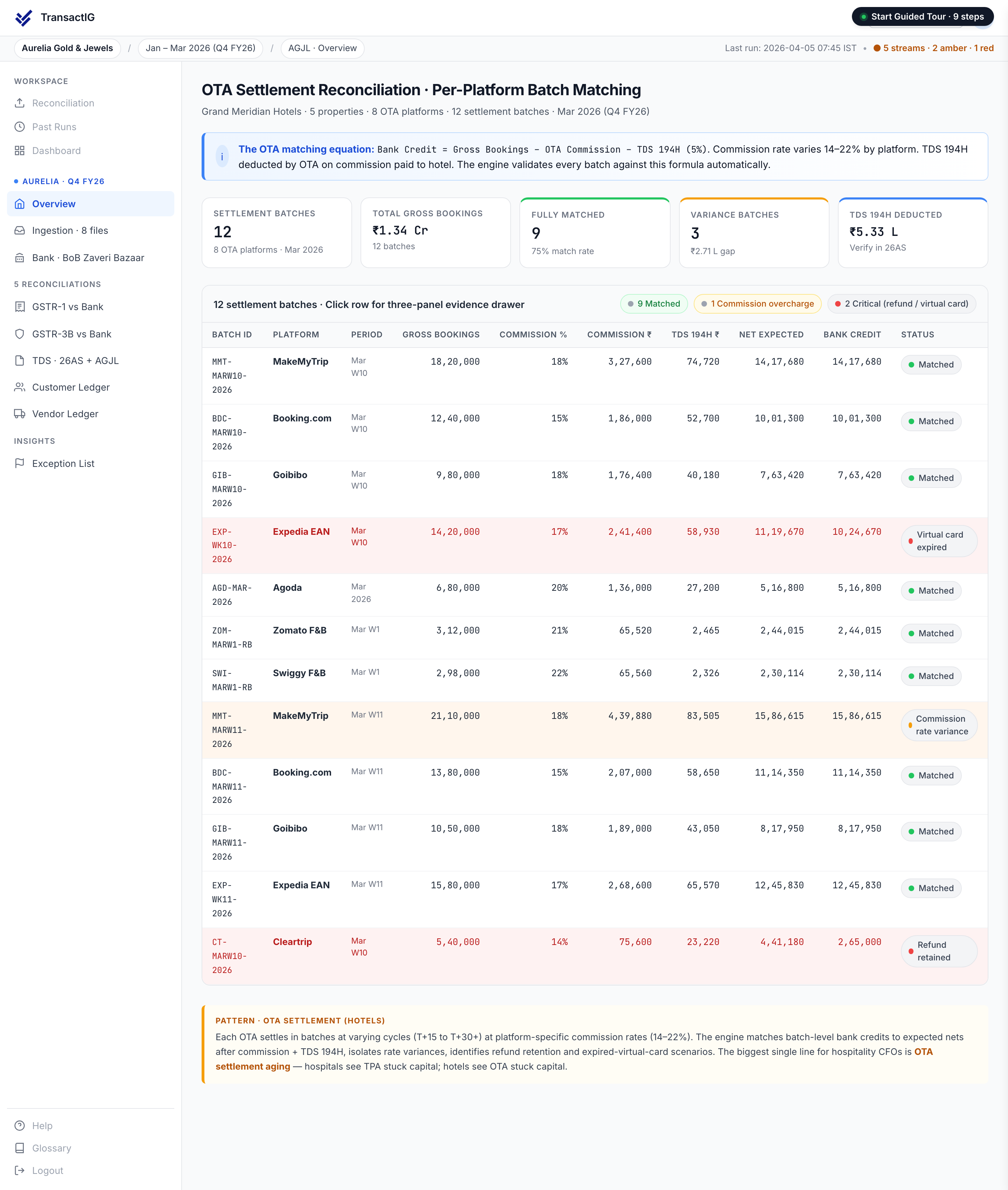Open batch row MMT-MARW10-2026
The width and height of the screenshot is (1008, 1190).
[x=594, y=376]
